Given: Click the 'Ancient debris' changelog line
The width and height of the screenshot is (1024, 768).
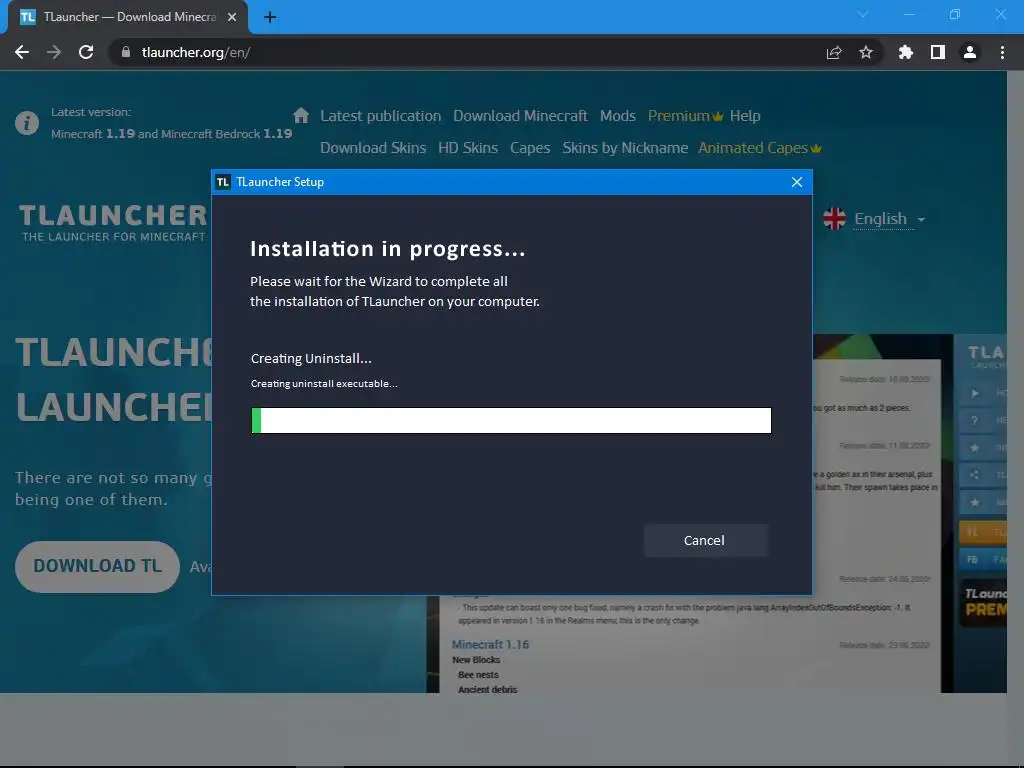Looking at the screenshot, I should 487,690.
